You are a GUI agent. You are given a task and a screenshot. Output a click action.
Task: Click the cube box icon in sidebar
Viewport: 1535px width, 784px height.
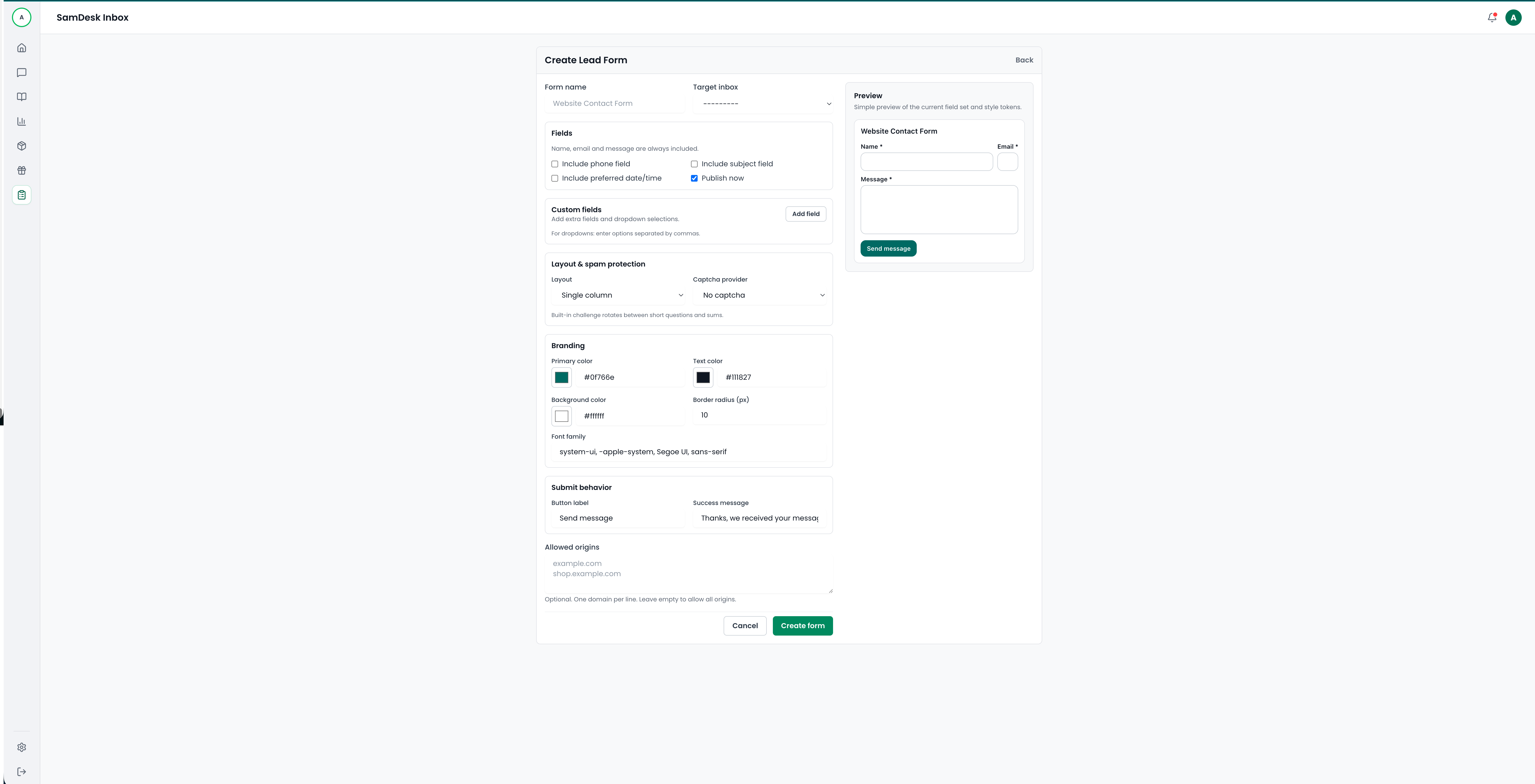pyautogui.click(x=21, y=146)
